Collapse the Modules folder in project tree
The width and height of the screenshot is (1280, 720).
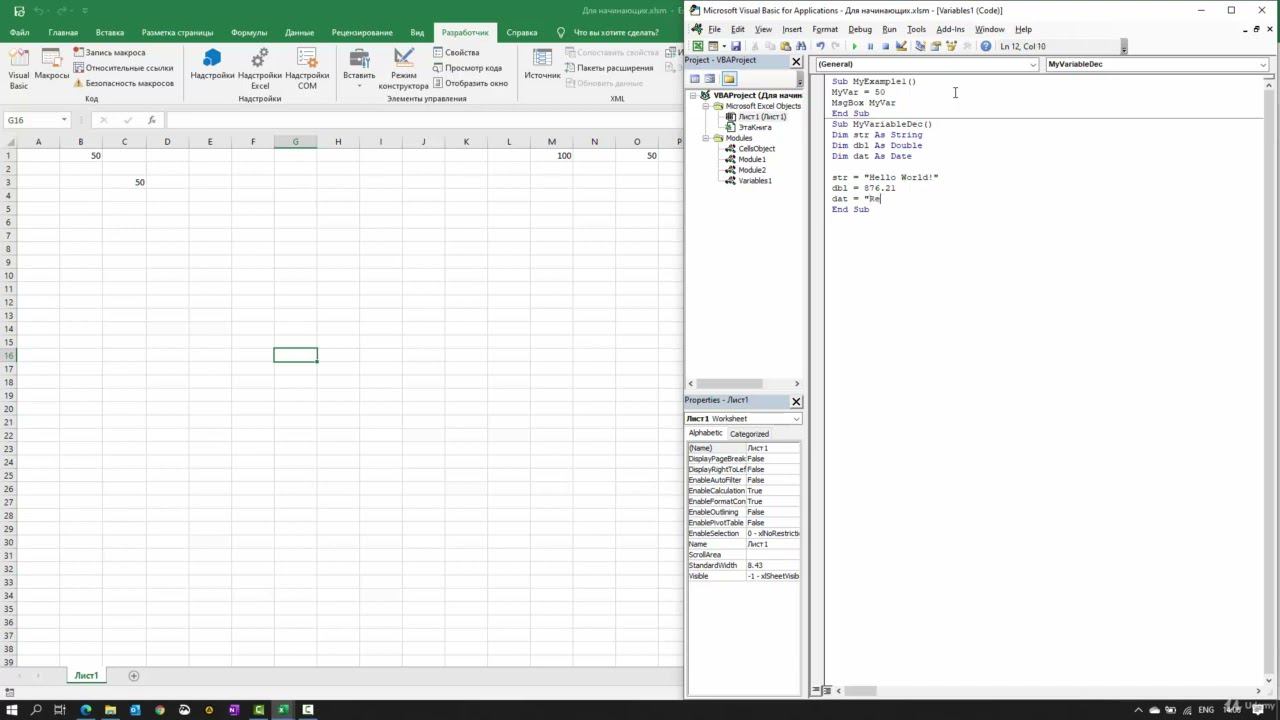705,138
